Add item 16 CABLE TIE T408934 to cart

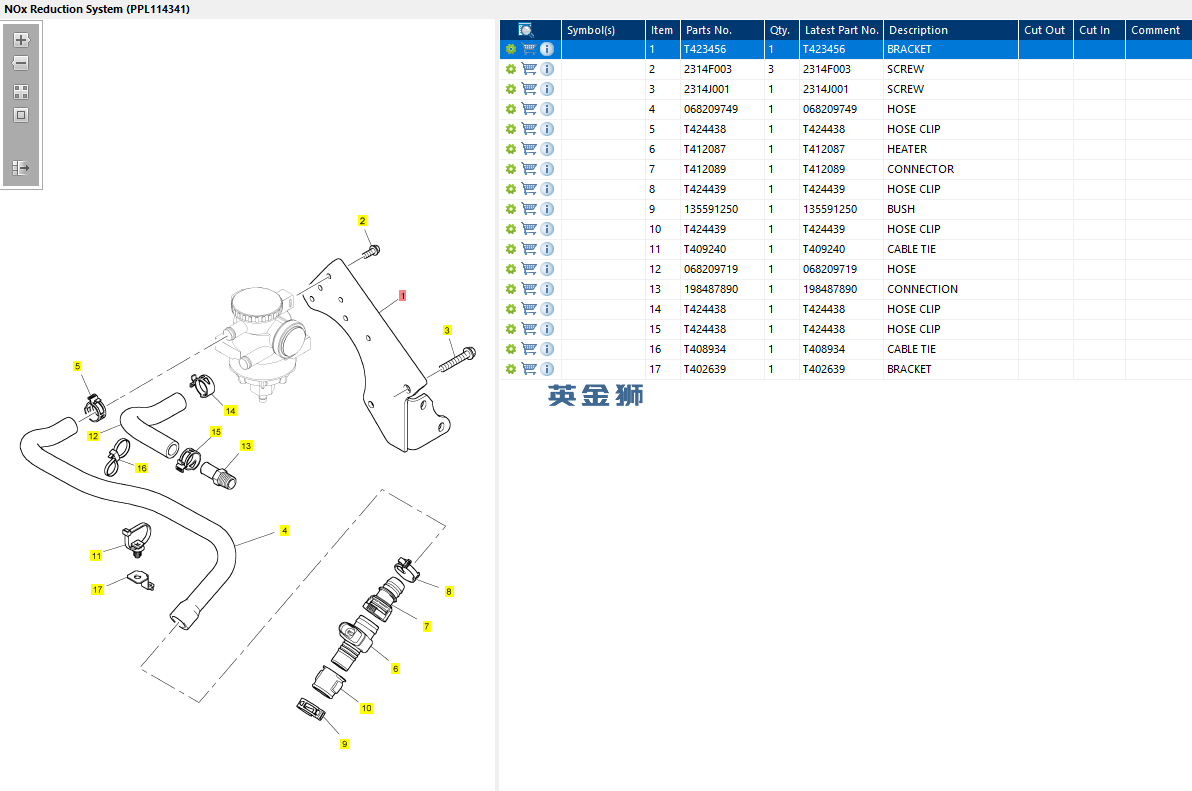[529, 349]
